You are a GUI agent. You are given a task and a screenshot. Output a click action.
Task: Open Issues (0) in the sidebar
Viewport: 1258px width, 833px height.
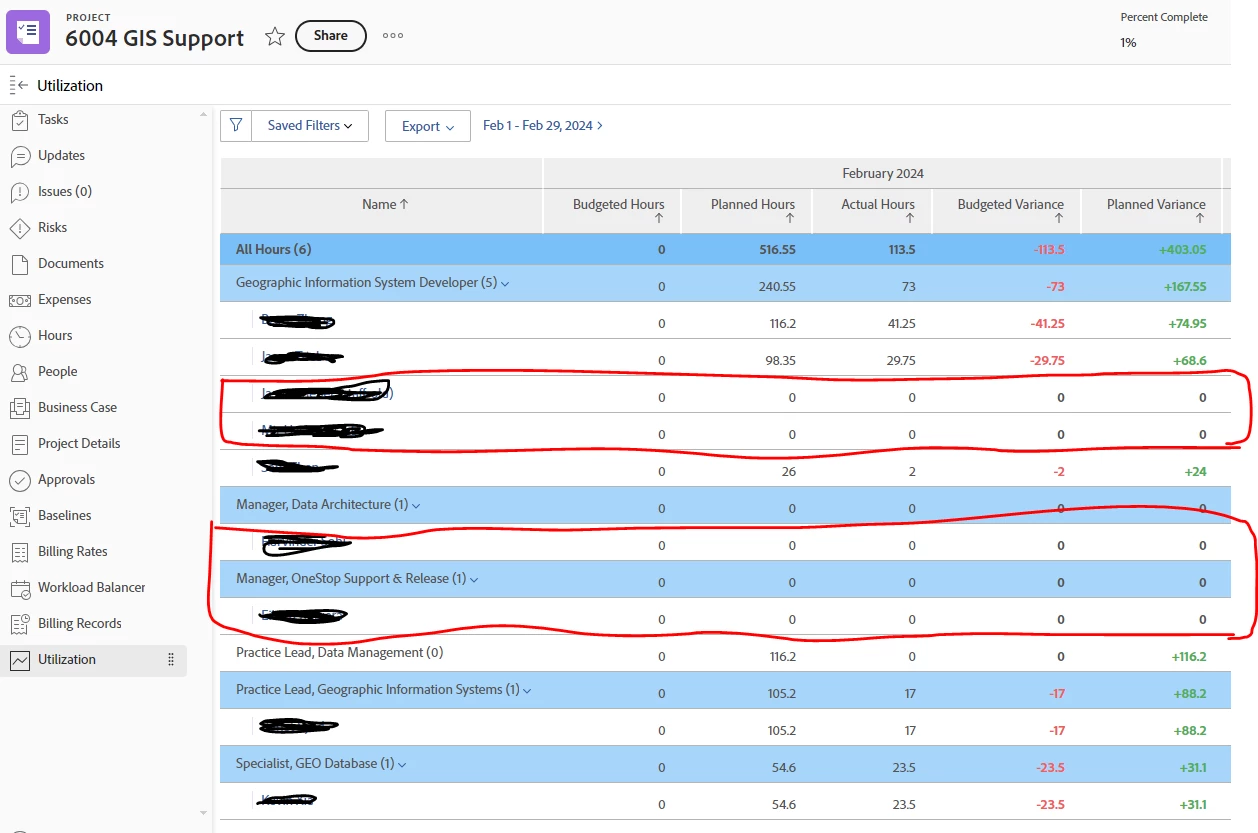pyautogui.click(x=65, y=192)
